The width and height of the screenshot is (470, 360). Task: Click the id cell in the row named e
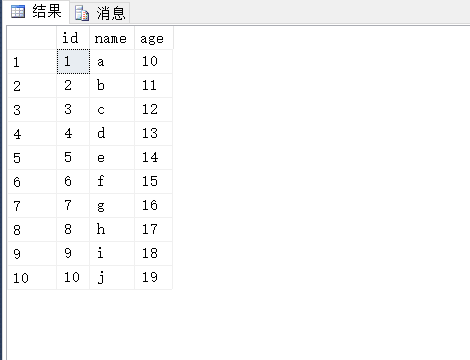coord(73,158)
